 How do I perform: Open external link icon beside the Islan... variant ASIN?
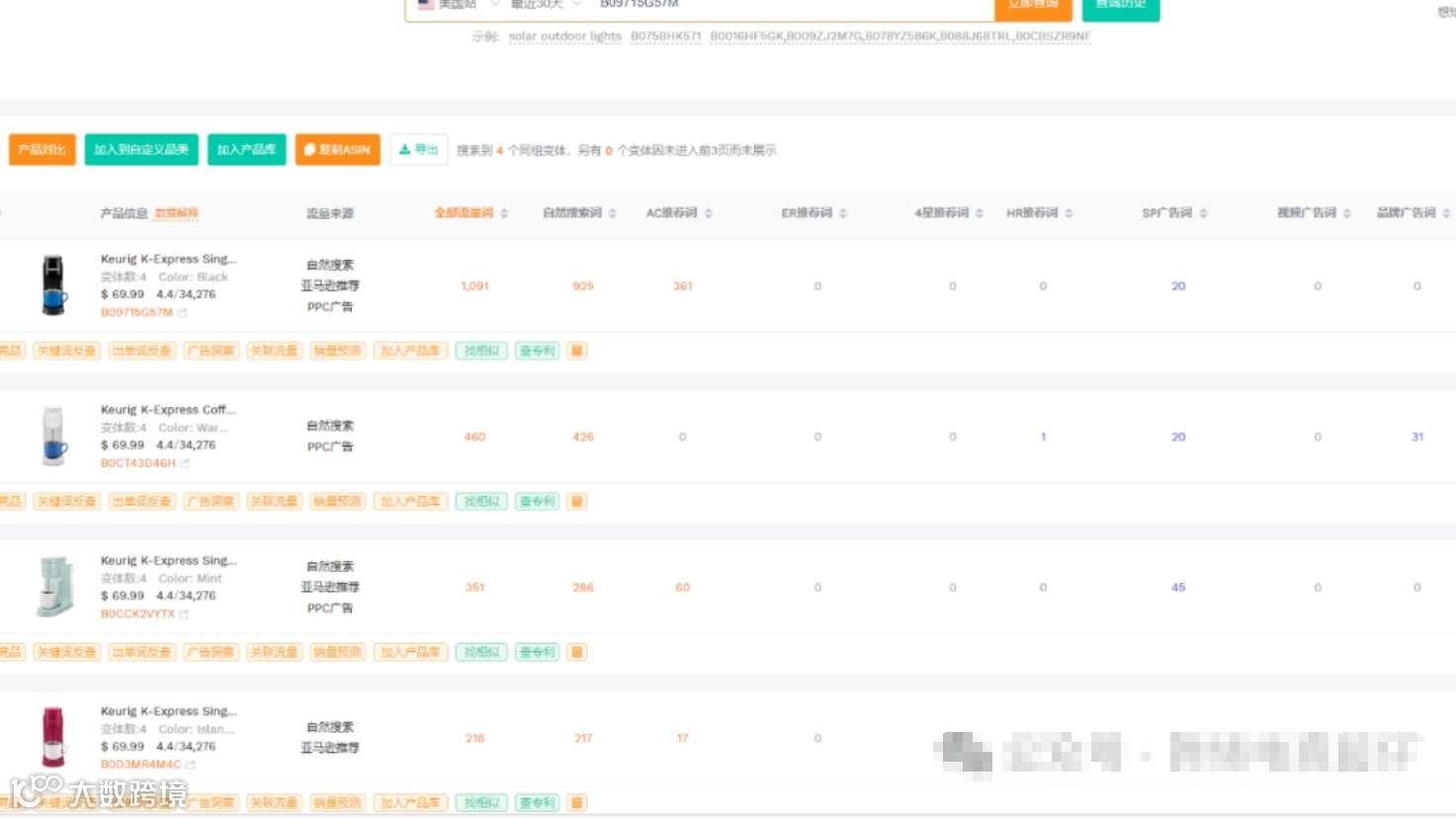click(190, 765)
